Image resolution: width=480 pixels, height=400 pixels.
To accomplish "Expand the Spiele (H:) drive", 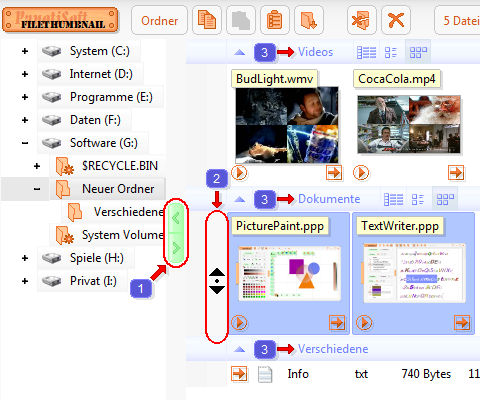I will (x=25, y=258).
